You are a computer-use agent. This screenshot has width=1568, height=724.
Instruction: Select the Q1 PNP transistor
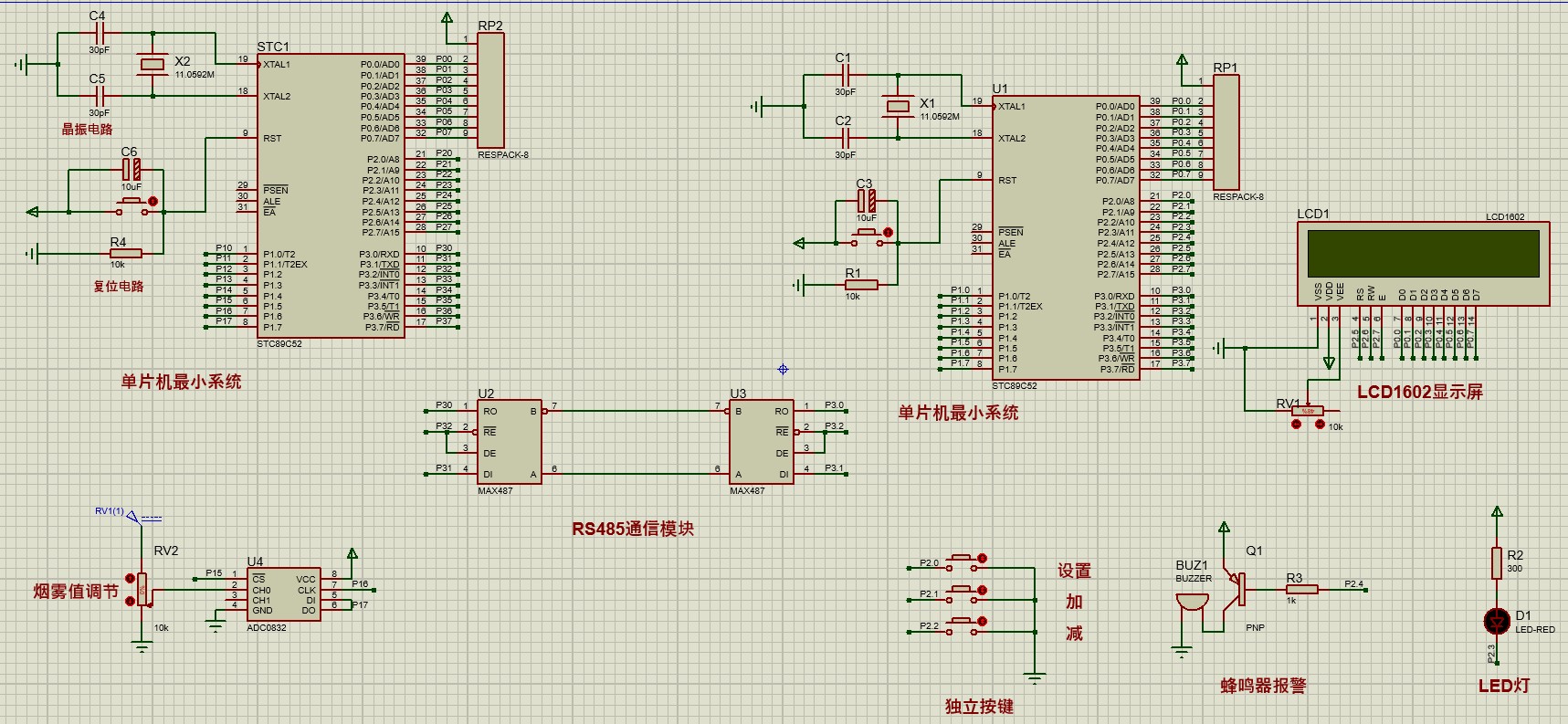point(1238,589)
